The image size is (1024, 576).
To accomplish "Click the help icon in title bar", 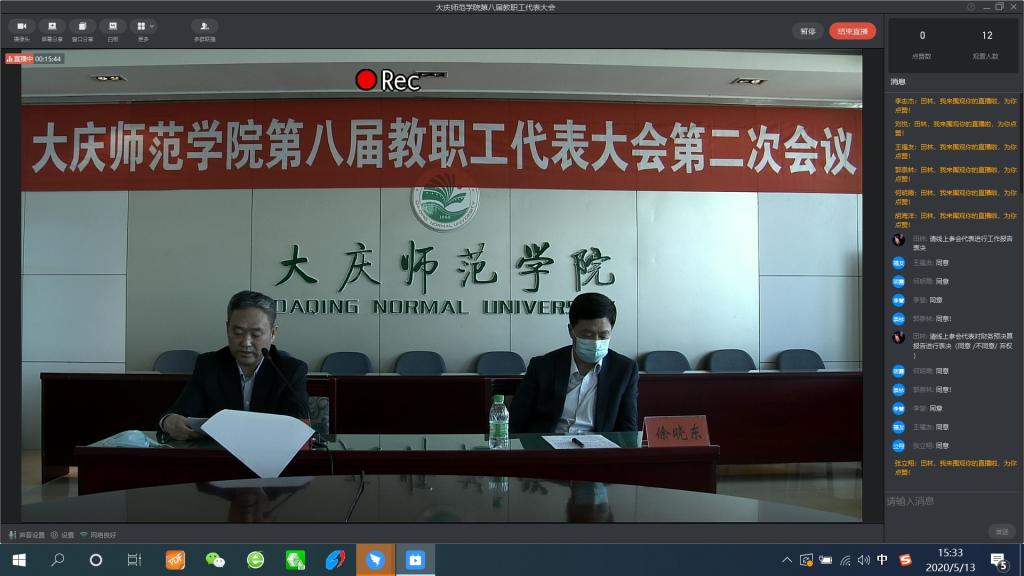I will [x=971, y=7].
